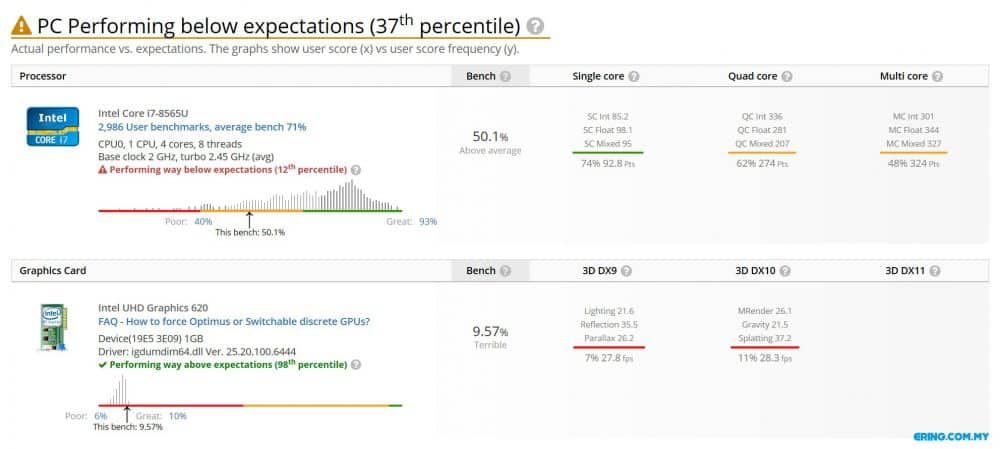The image size is (1000, 449).
Task: Click help icon after 98th percentile message
Action: (356, 365)
